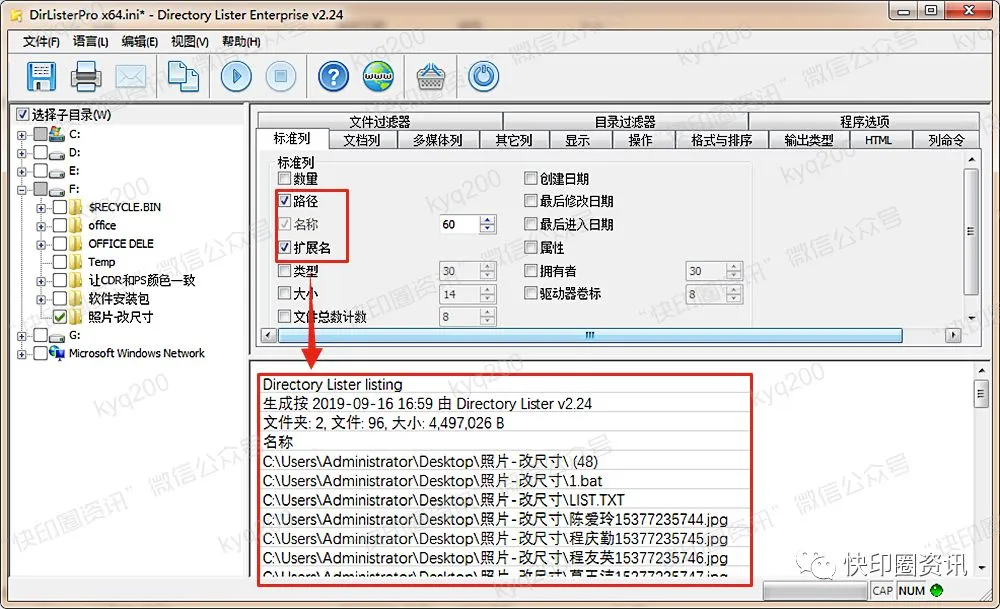The image size is (1000, 609).
Task: Select the Microsoft Windows Network icon
Action: pyautogui.click(x=57, y=353)
